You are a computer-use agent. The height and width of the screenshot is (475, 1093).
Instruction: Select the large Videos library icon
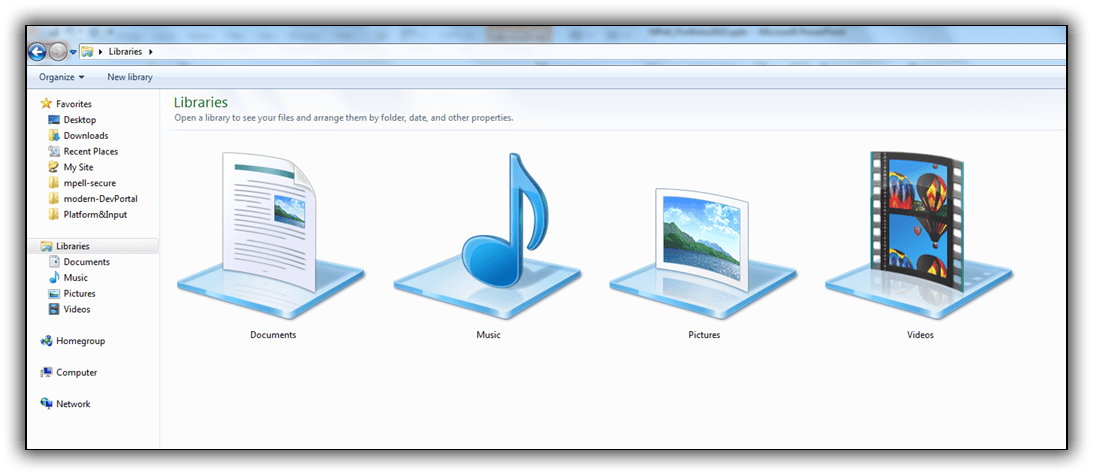coord(919,236)
